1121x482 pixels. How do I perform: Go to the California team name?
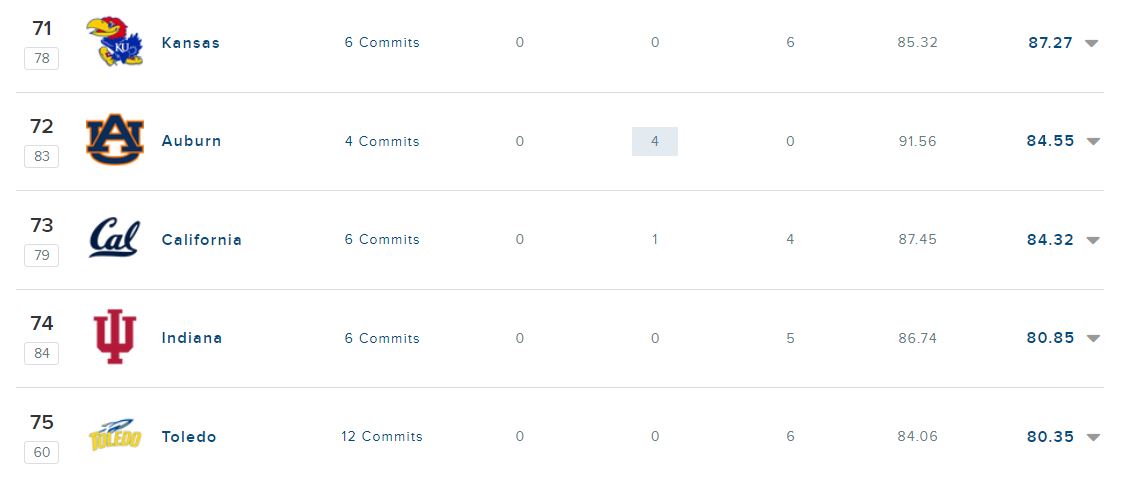201,240
